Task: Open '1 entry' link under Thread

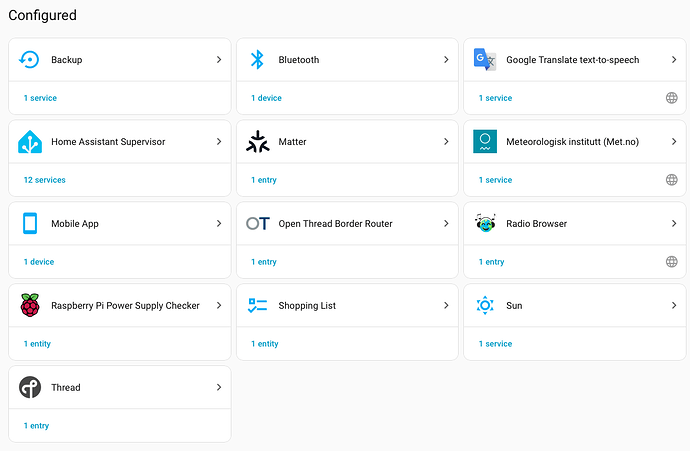Action: click(x=36, y=425)
